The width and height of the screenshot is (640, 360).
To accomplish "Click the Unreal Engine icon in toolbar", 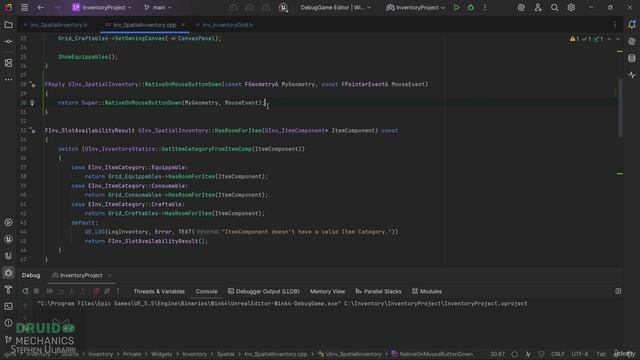I will tap(283, 7).
